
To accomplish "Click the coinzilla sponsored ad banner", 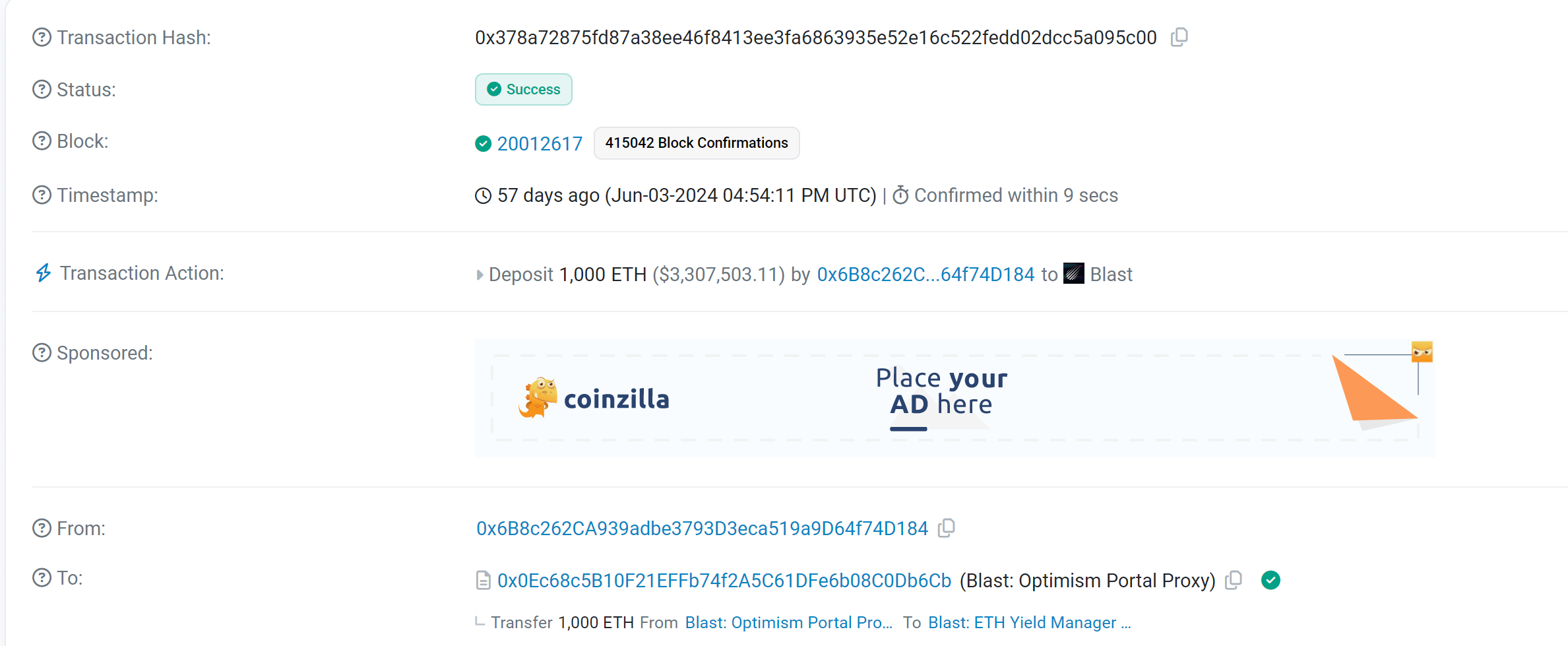I will pyautogui.click(x=954, y=398).
